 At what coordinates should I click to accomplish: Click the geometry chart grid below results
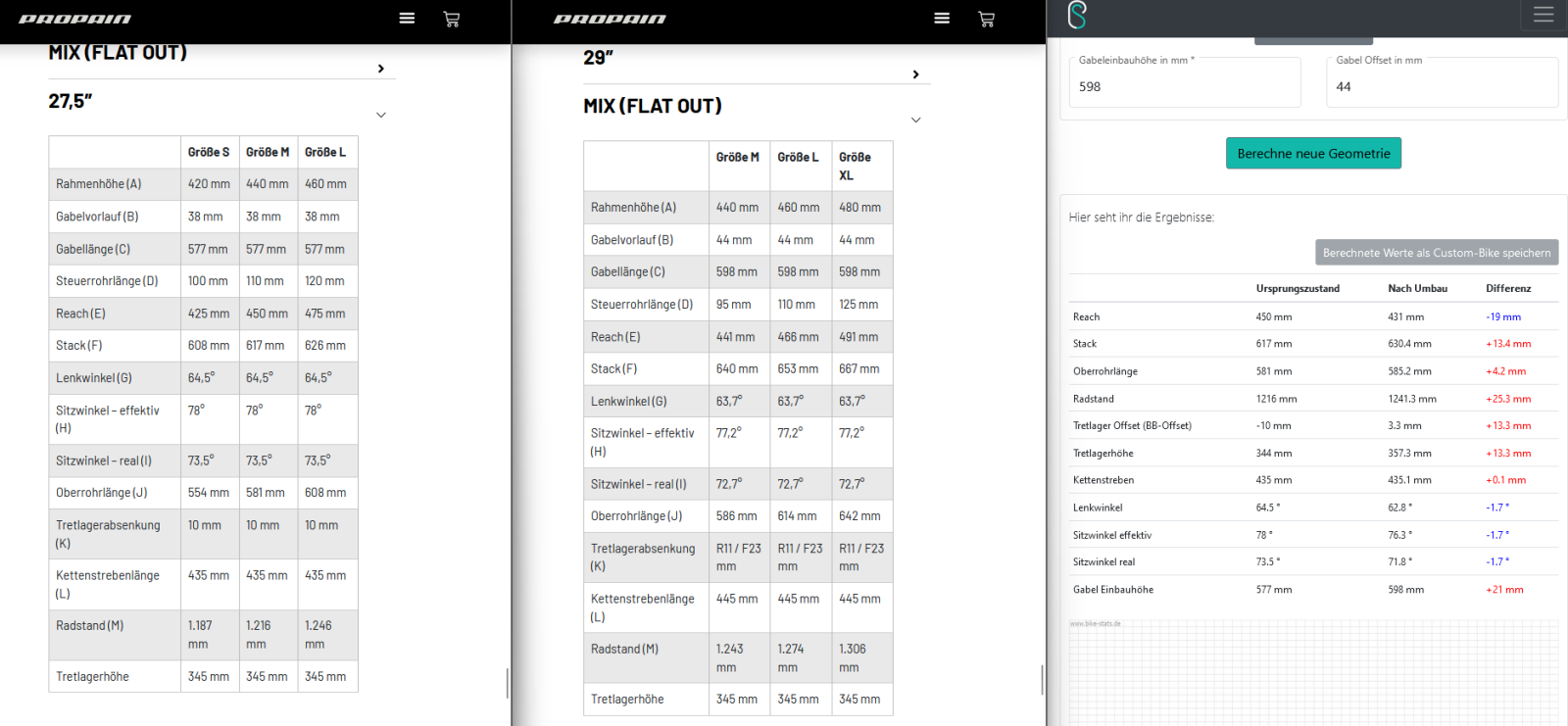pyautogui.click(x=1313, y=676)
